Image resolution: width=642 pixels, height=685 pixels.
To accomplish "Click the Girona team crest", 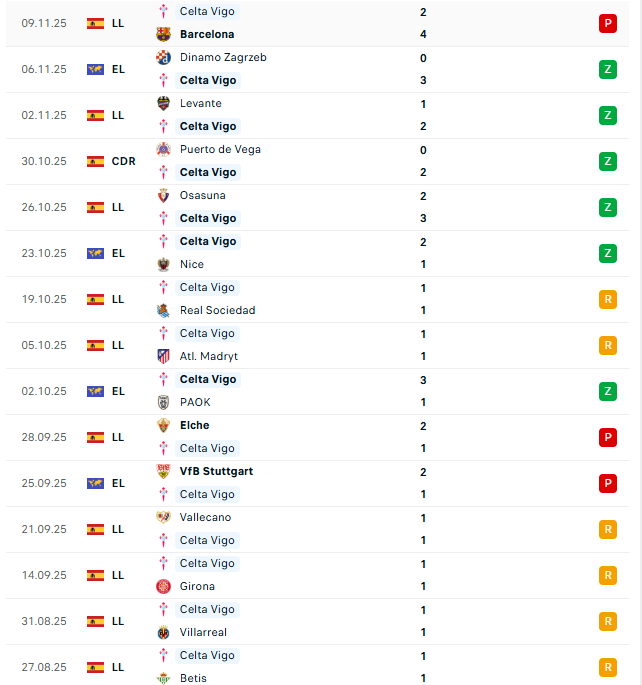I will coord(164,586).
